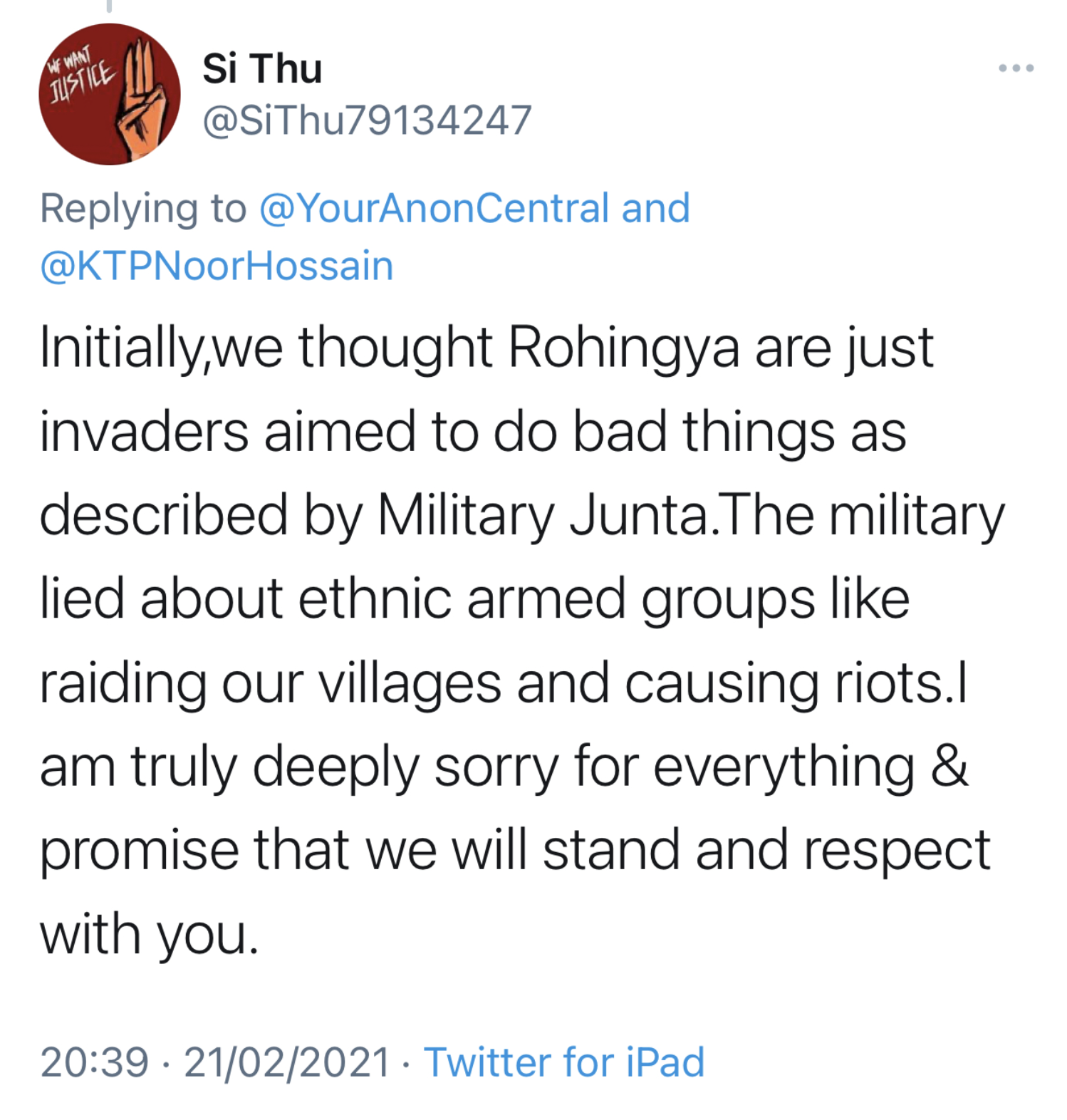Click the "and" link after @YourAnonCentral

(655, 208)
